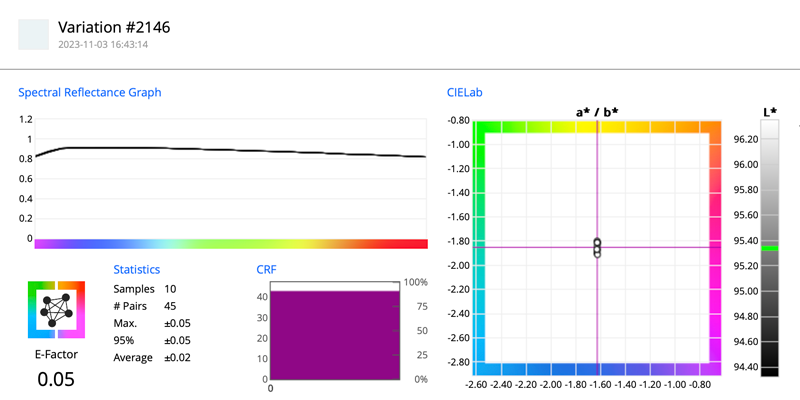Select the Variation #2146 title
This screenshot has width=800, height=400.
coord(114,28)
